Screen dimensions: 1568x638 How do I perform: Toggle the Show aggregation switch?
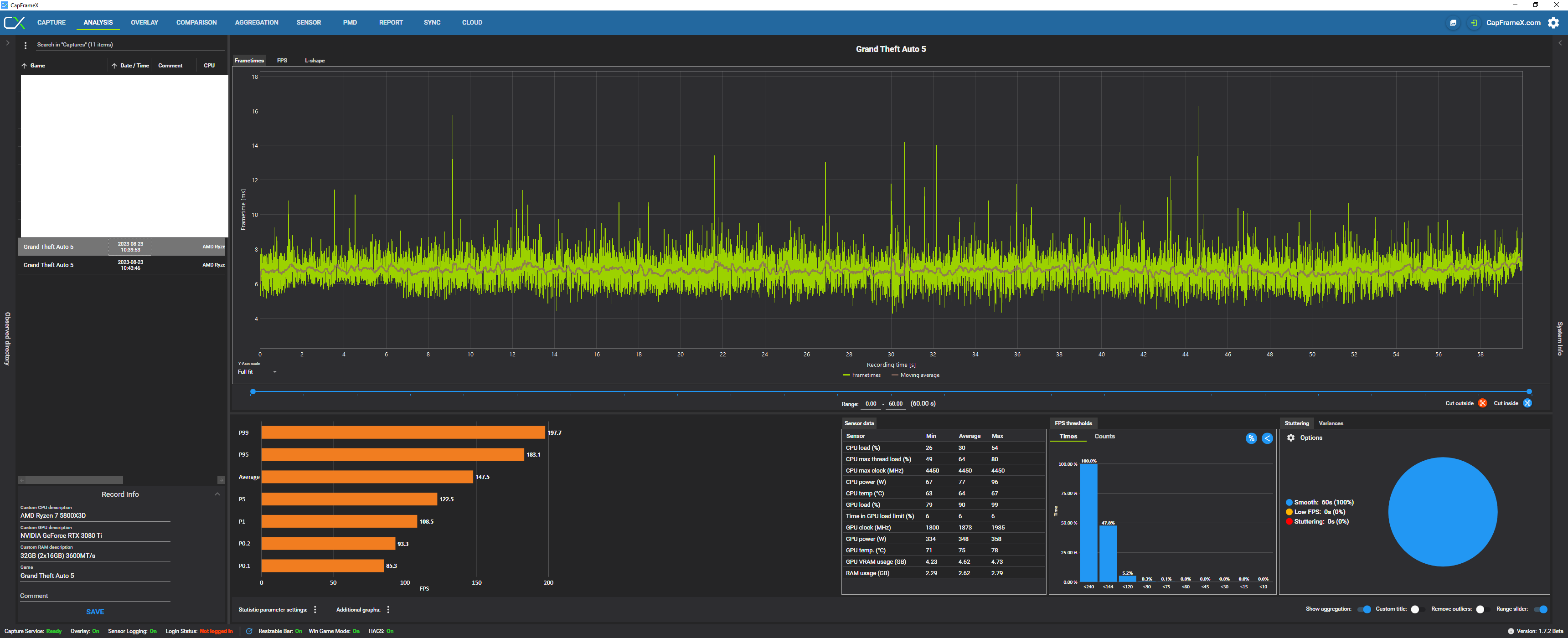click(x=1364, y=609)
